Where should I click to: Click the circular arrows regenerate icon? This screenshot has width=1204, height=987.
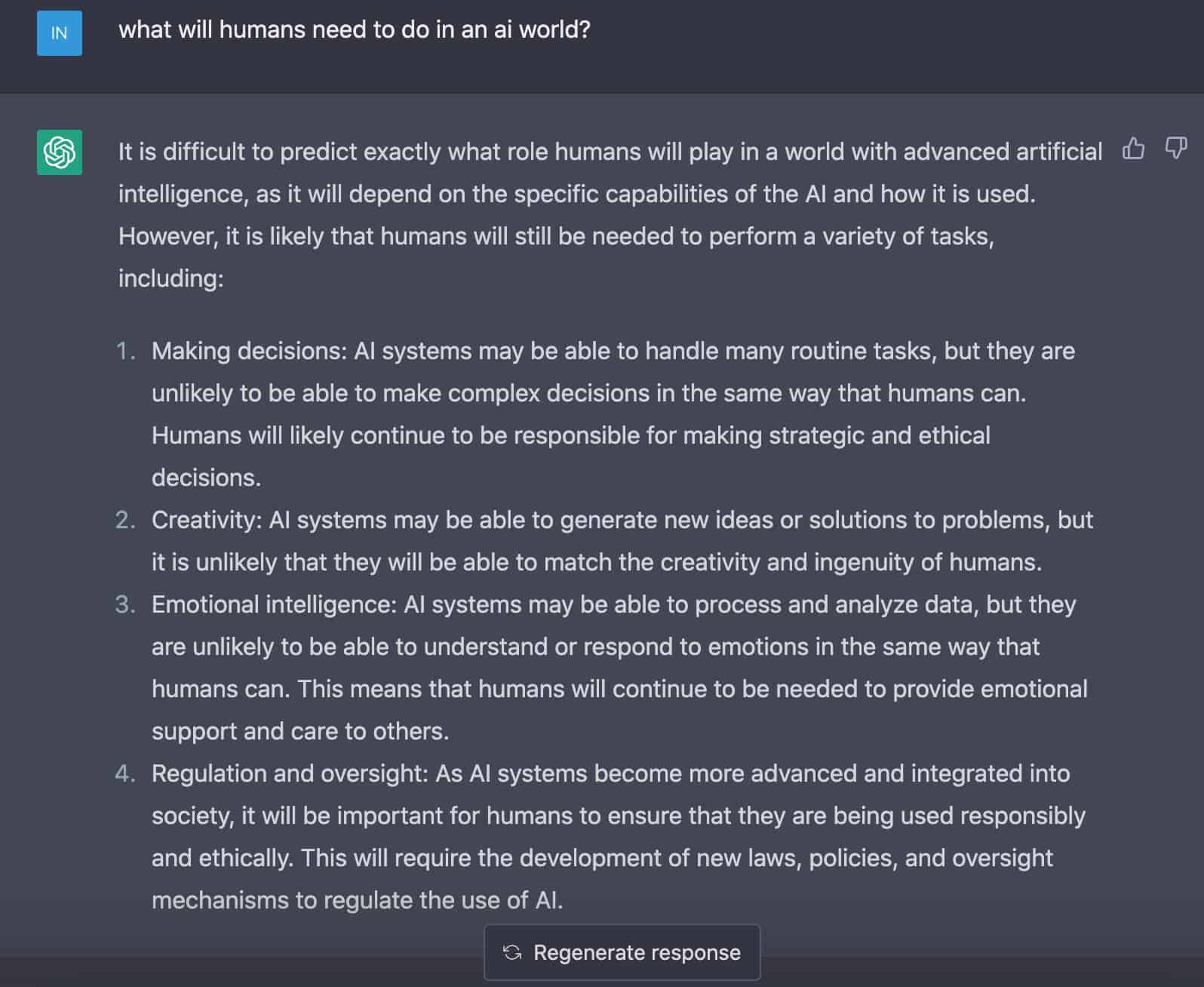(x=512, y=952)
